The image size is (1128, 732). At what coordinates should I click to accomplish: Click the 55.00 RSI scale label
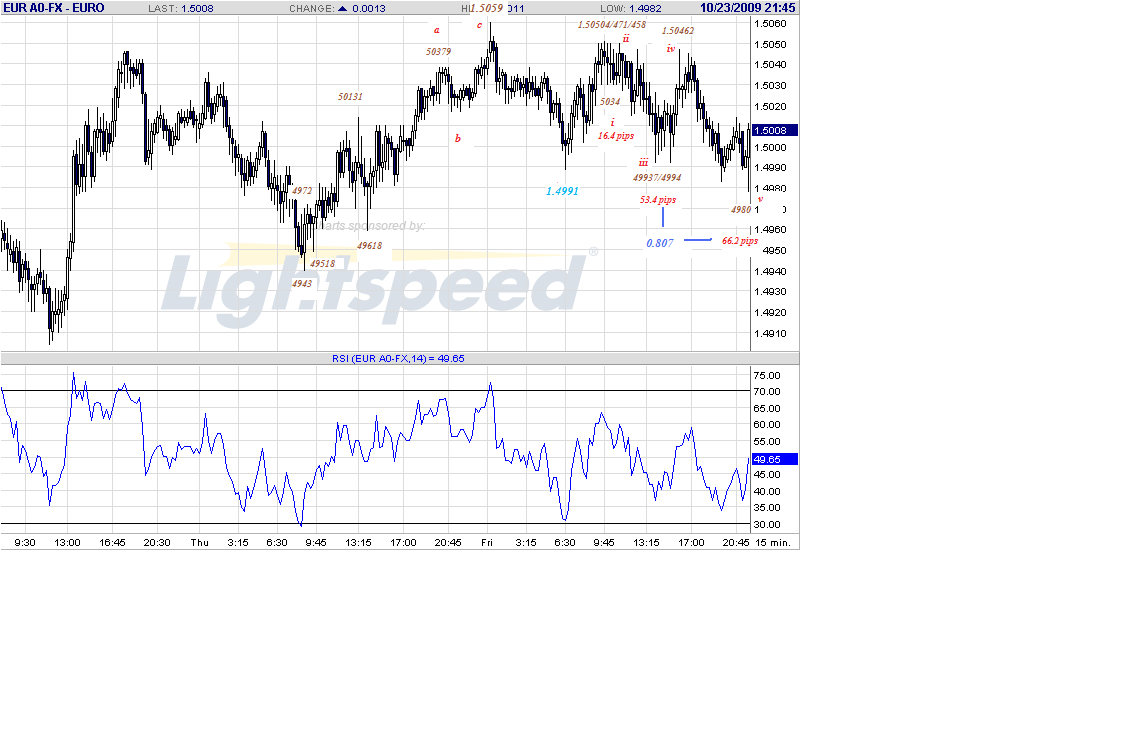click(766, 442)
